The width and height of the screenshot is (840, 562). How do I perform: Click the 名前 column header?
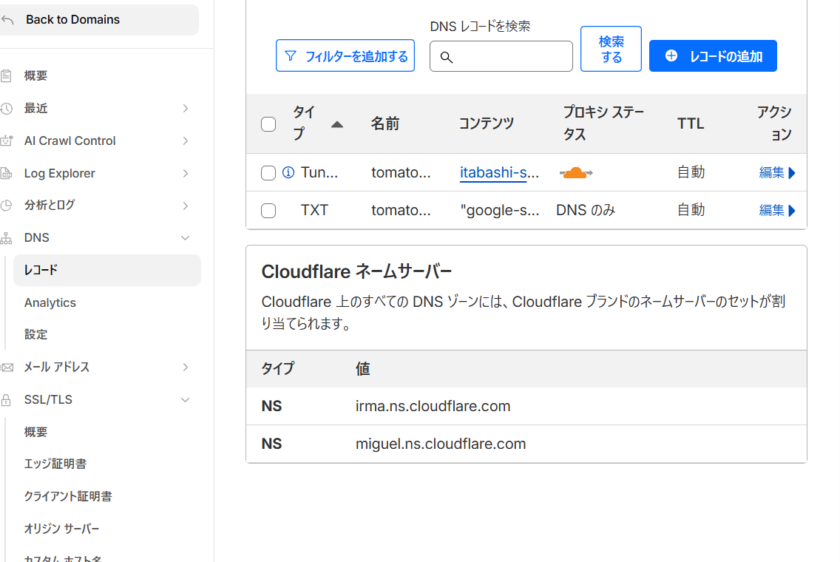[x=385, y=124]
